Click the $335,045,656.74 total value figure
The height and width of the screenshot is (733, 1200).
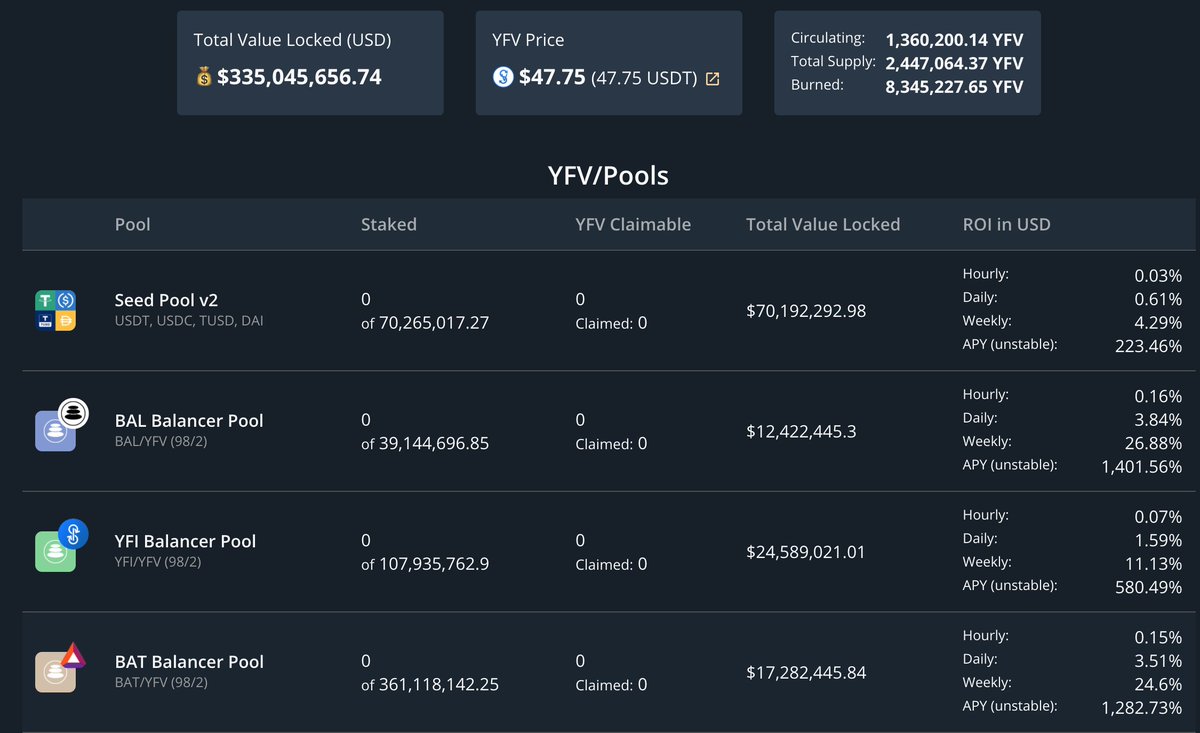coord(299,77)
